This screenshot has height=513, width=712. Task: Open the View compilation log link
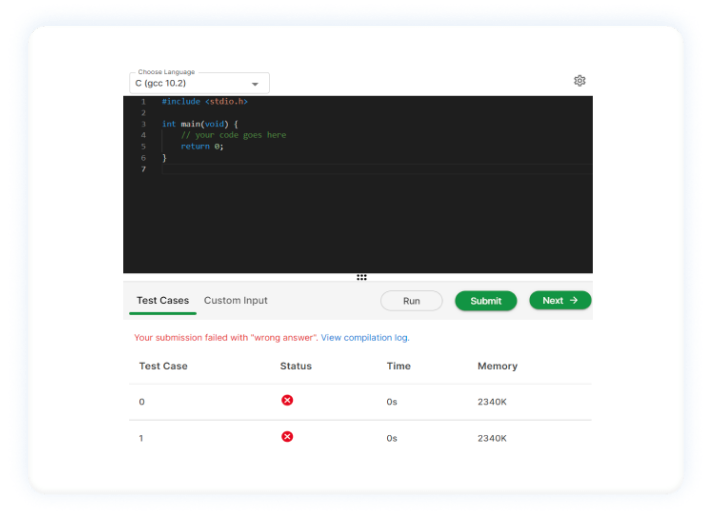coord(365,337)
